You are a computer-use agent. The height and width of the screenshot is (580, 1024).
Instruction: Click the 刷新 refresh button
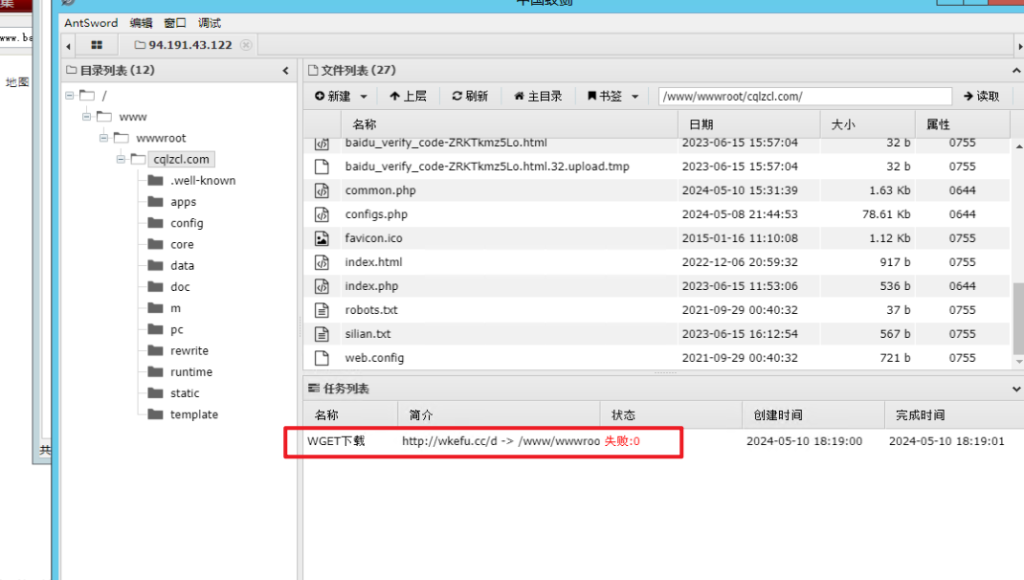pos(470,96)
